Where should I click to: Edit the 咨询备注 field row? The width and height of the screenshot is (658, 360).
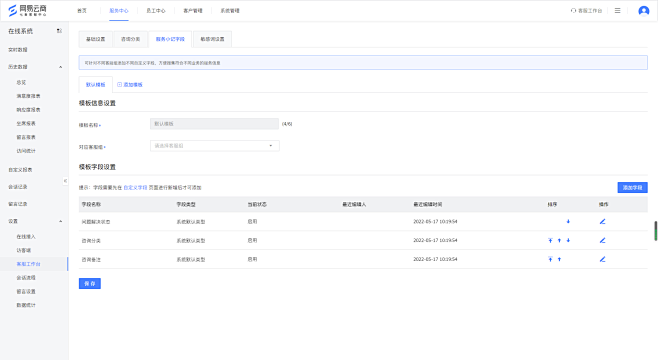click(x=602, y=259)
